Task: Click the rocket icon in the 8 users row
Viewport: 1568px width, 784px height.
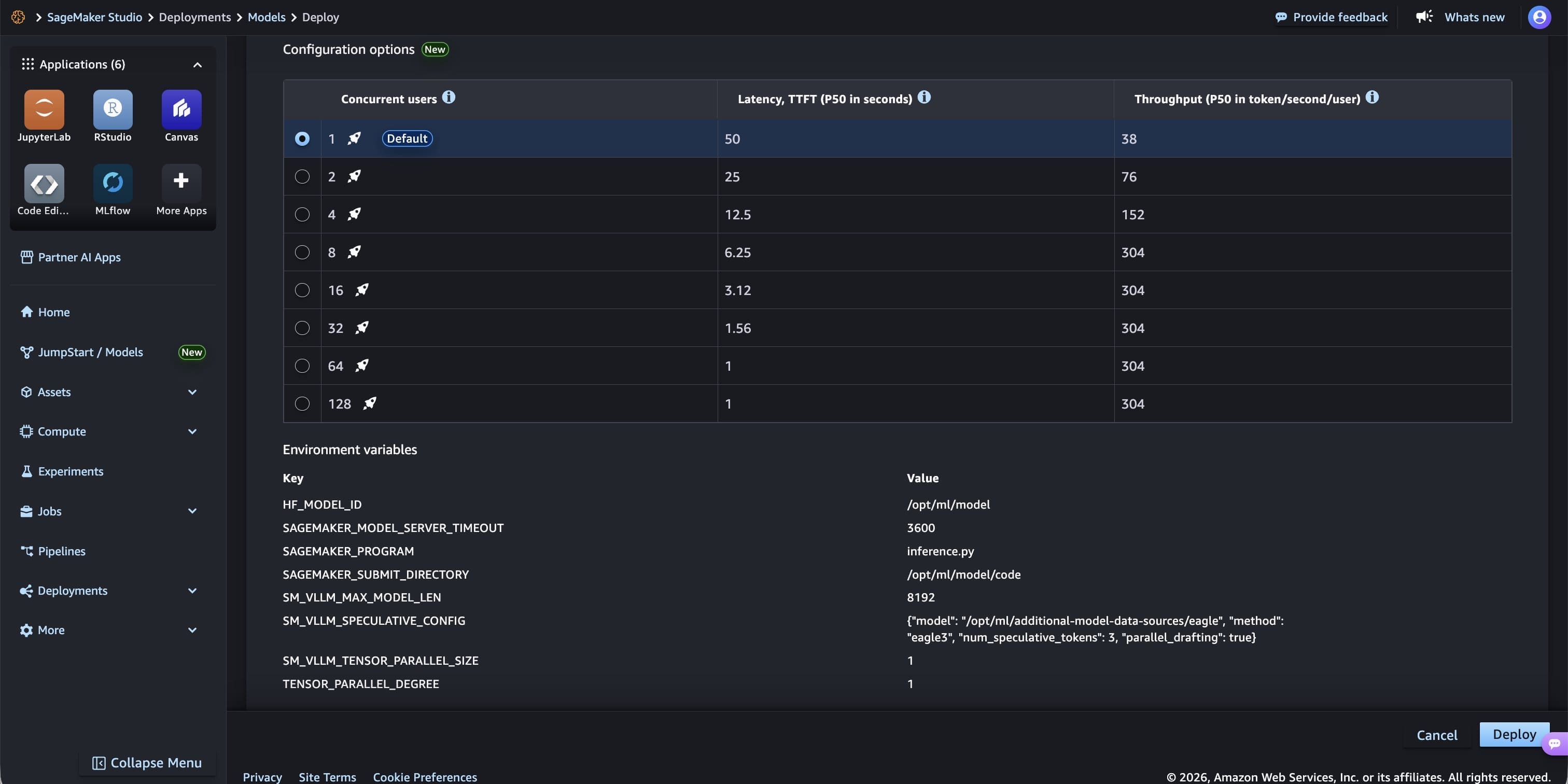Action: click(x=354, y=251)
